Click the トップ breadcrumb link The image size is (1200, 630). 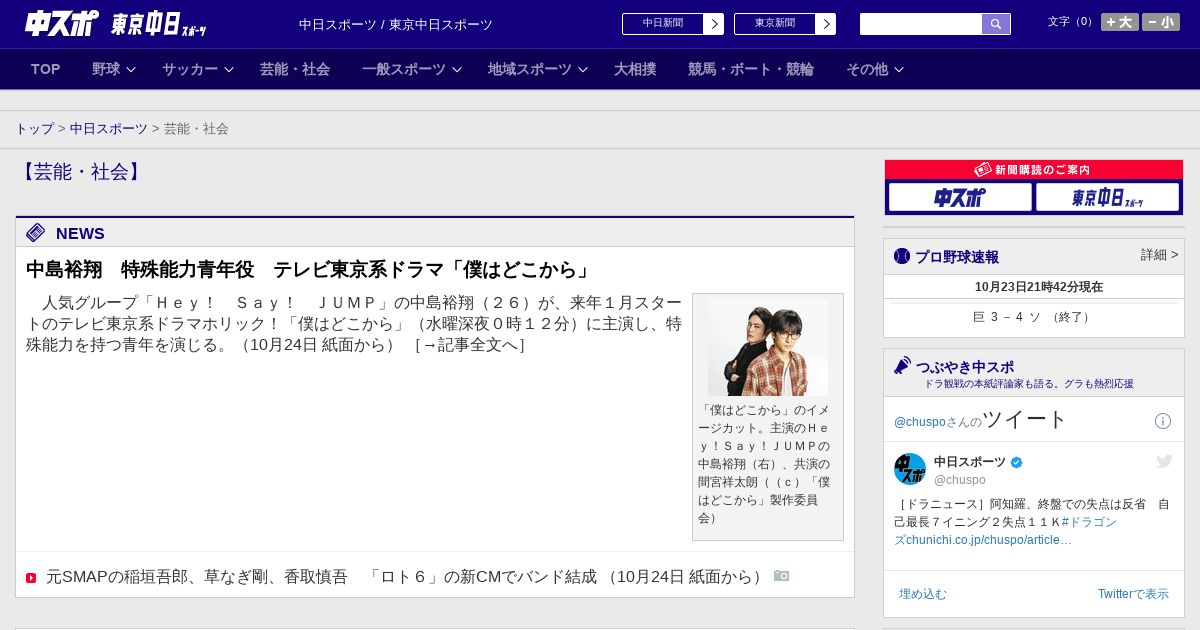[35, 129]
